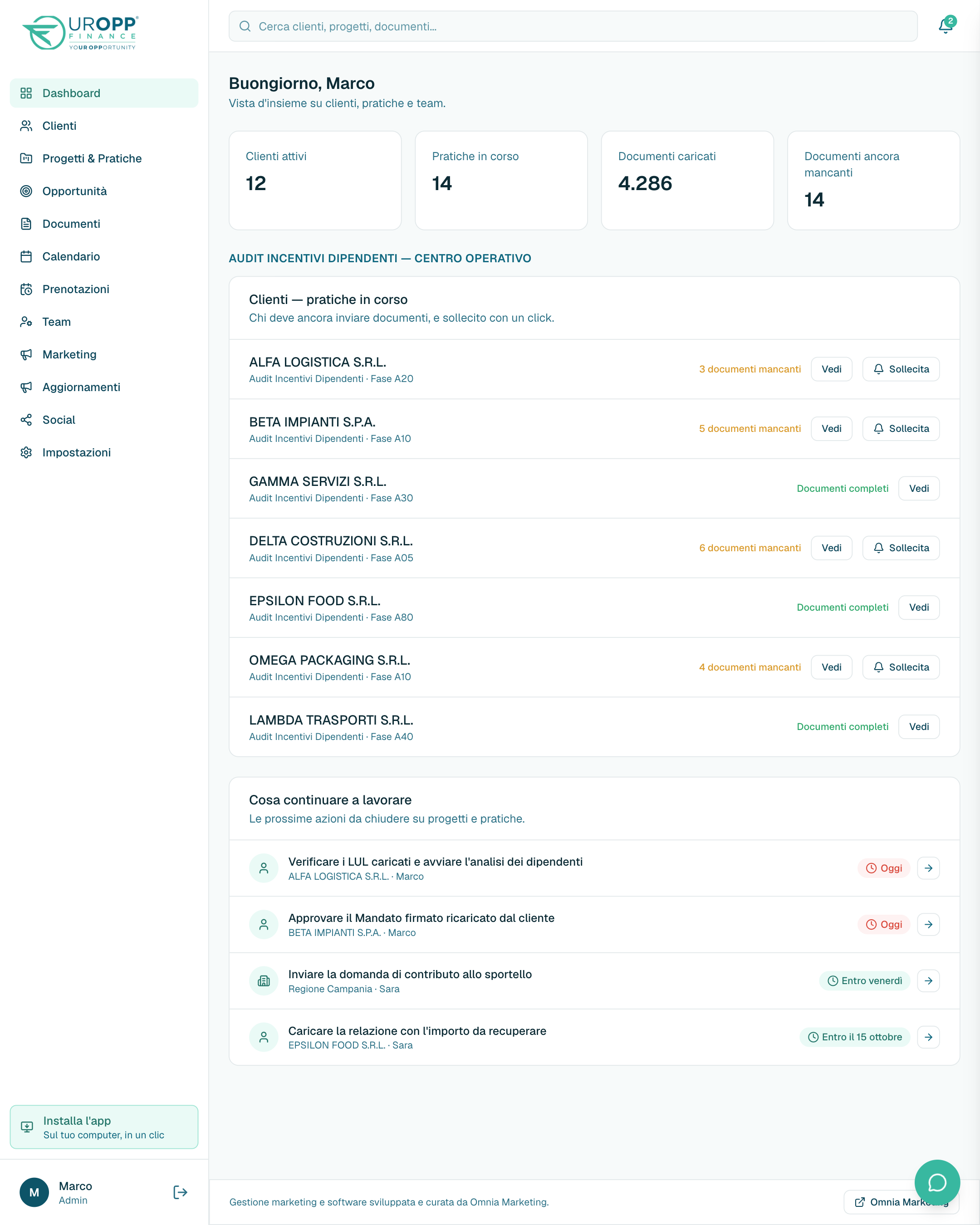The image size is (980, 1225).
Task: Click building icon beside Inviare la domanda
Action: tap(264, 981)
